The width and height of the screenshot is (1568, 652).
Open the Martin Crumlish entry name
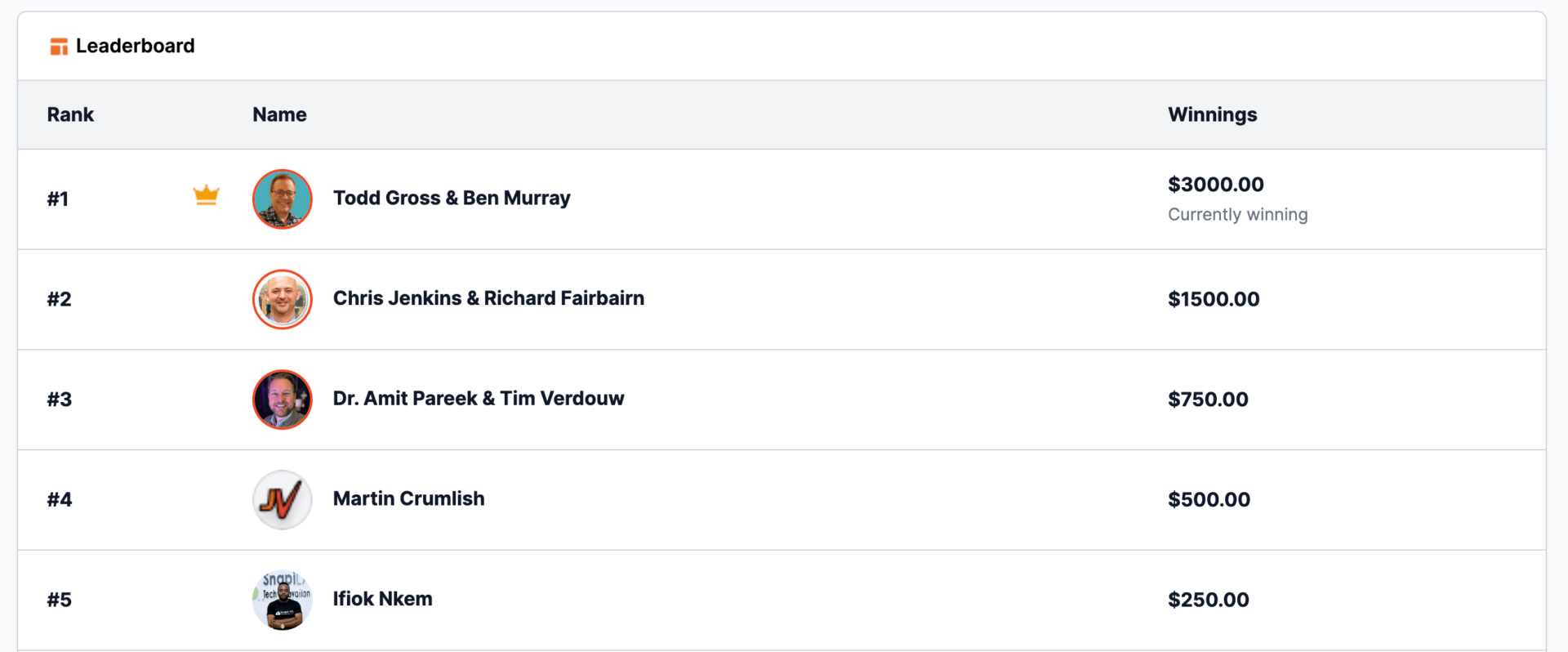coord(408,498)
